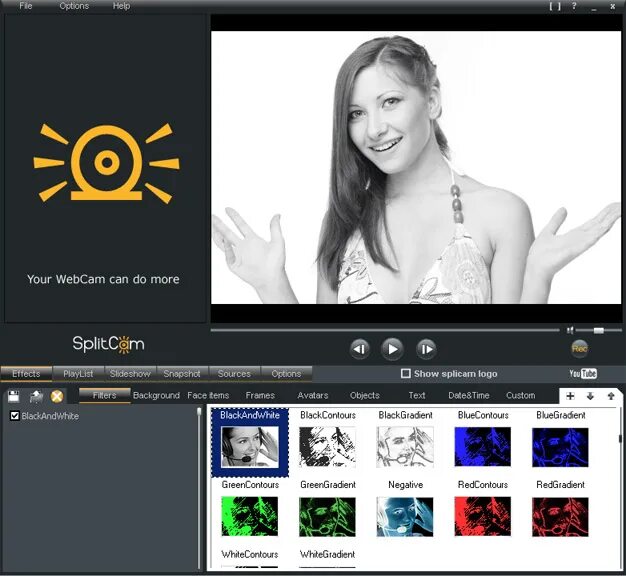Select the Negative filter thumbnail
Viewport: 626px width, 576px height.
(405, 517)
